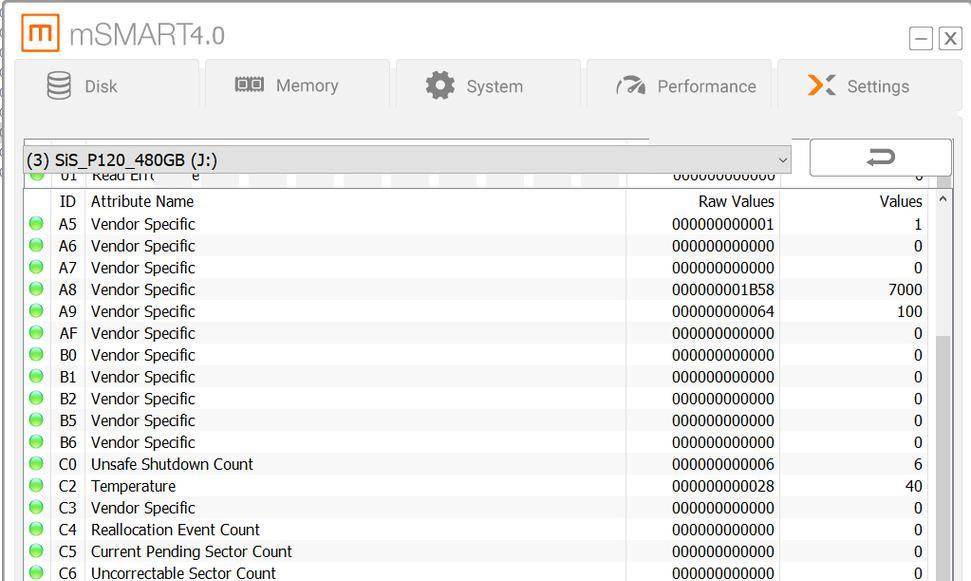Click the green status icon for B6

37,442
